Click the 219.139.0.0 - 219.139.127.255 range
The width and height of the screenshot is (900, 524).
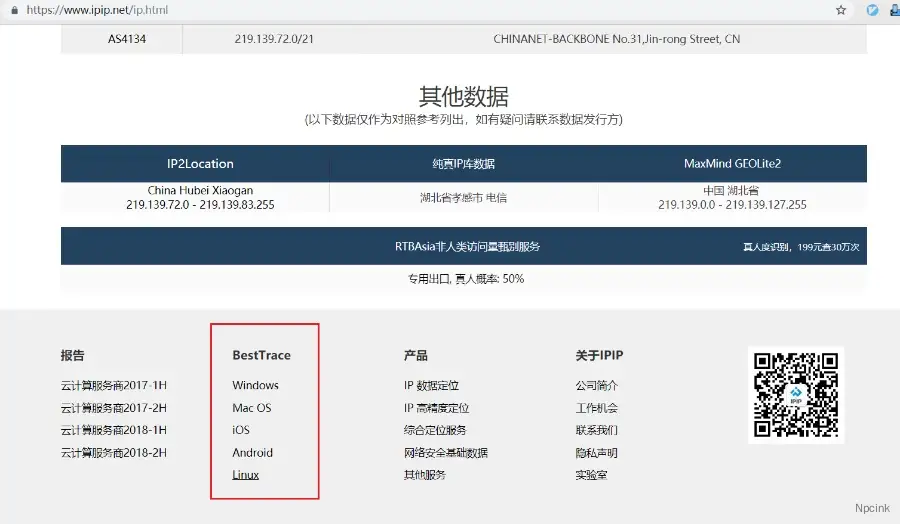pos(732,204)
